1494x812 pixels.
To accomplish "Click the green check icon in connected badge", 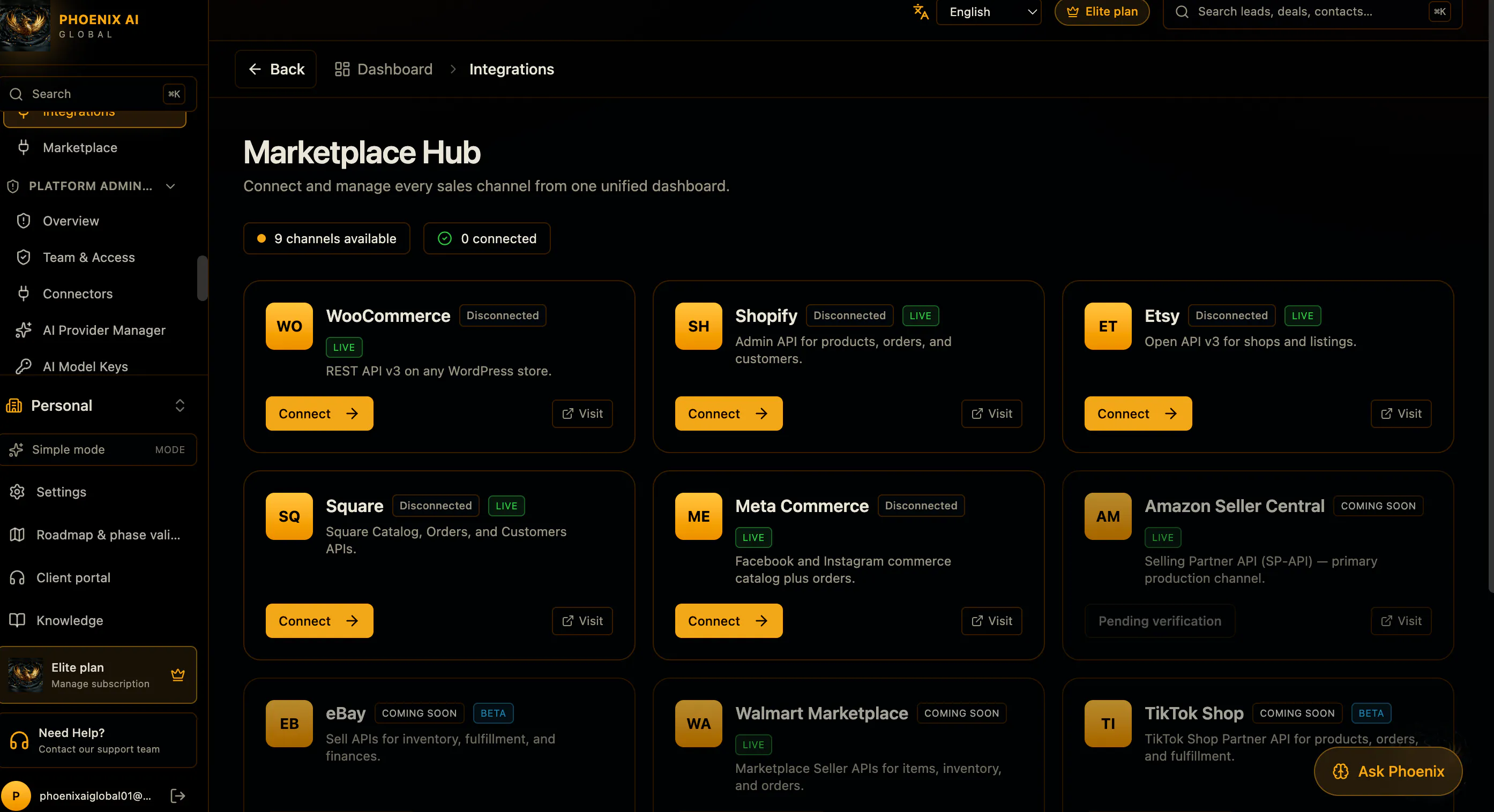I will (444, 238).
